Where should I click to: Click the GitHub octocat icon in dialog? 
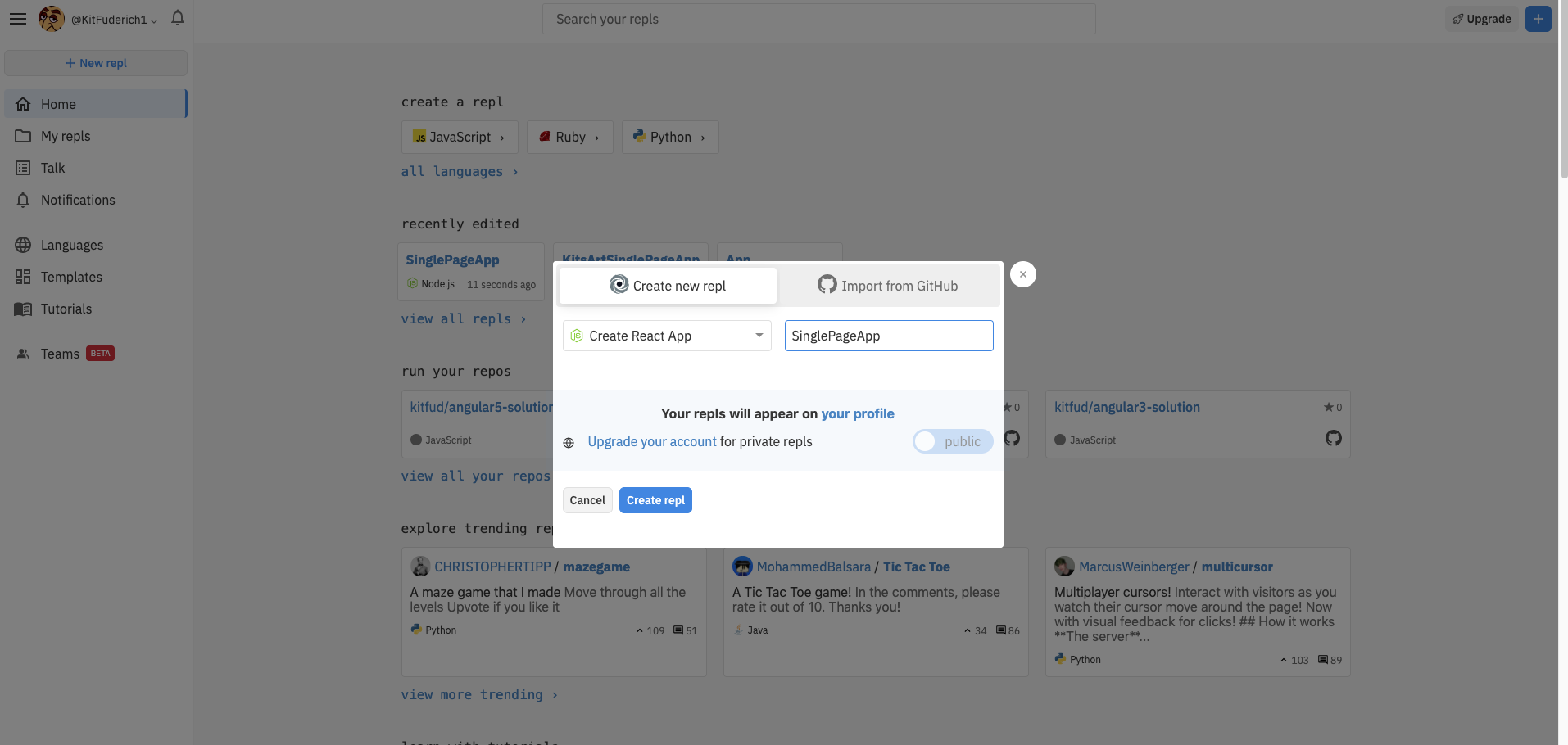pyautogui.click(x=827, y=284)
